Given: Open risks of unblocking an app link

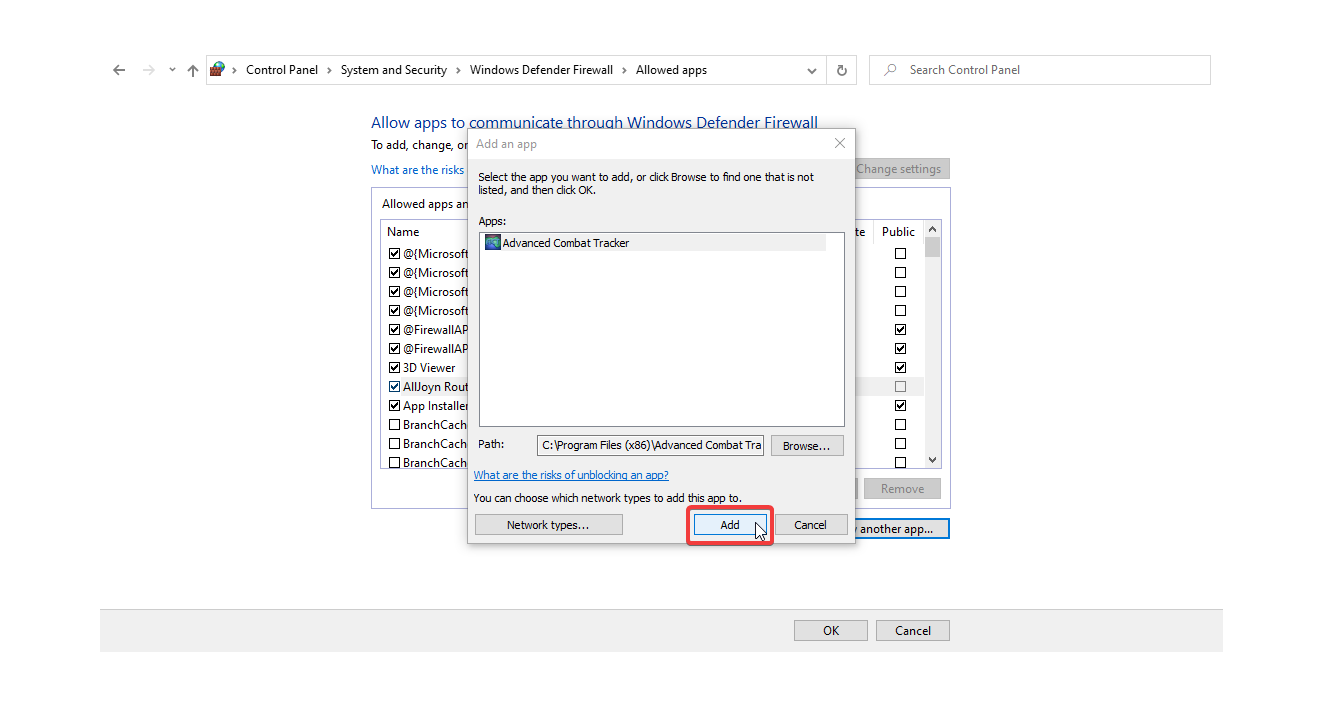Looking at the screenshot, I should 571,475.
